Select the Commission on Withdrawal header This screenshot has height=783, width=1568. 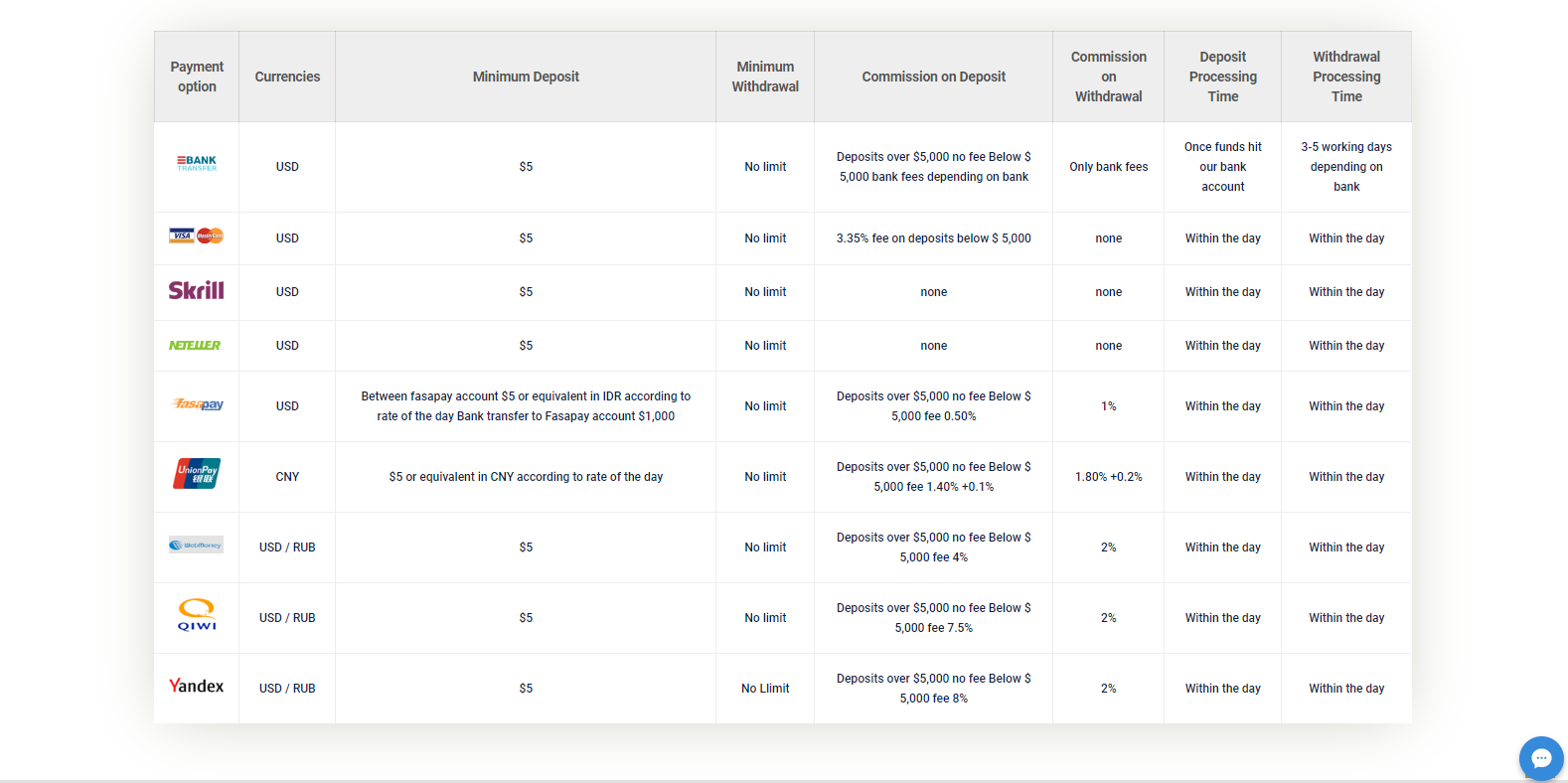tap(1108, 77)
